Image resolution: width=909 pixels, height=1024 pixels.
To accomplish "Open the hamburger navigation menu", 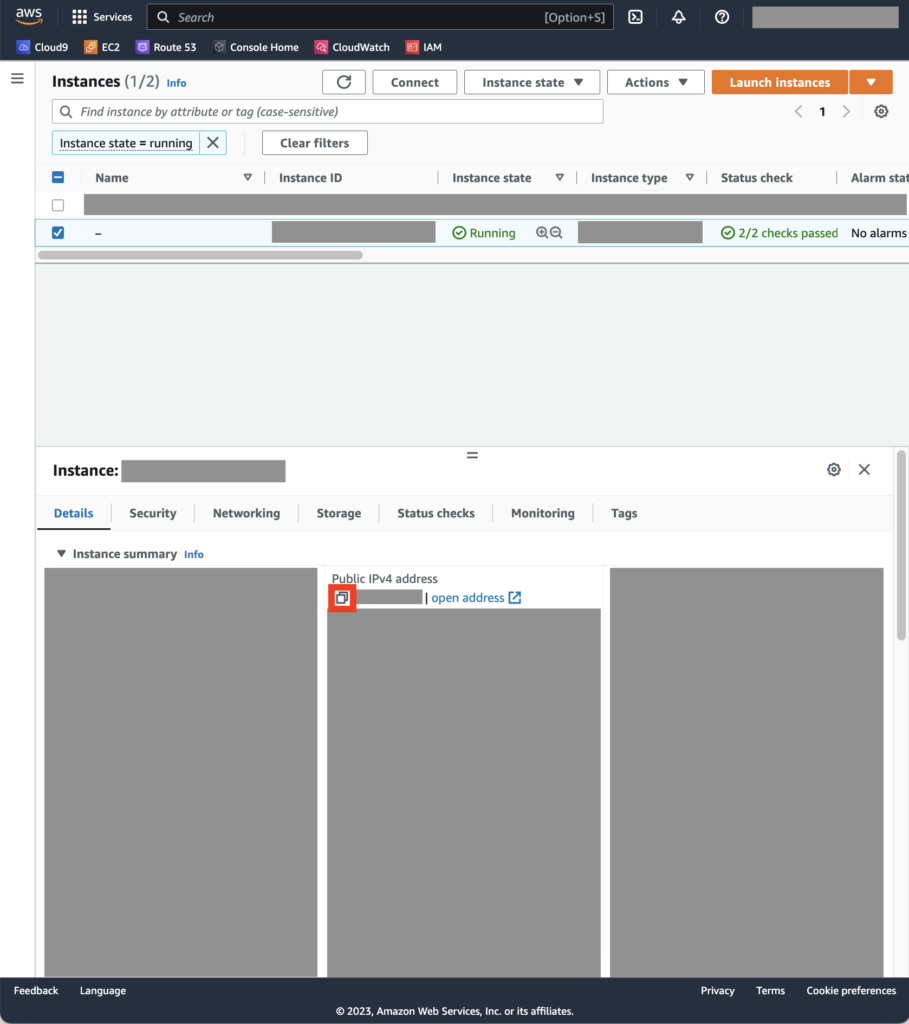I will coord(18,78).
